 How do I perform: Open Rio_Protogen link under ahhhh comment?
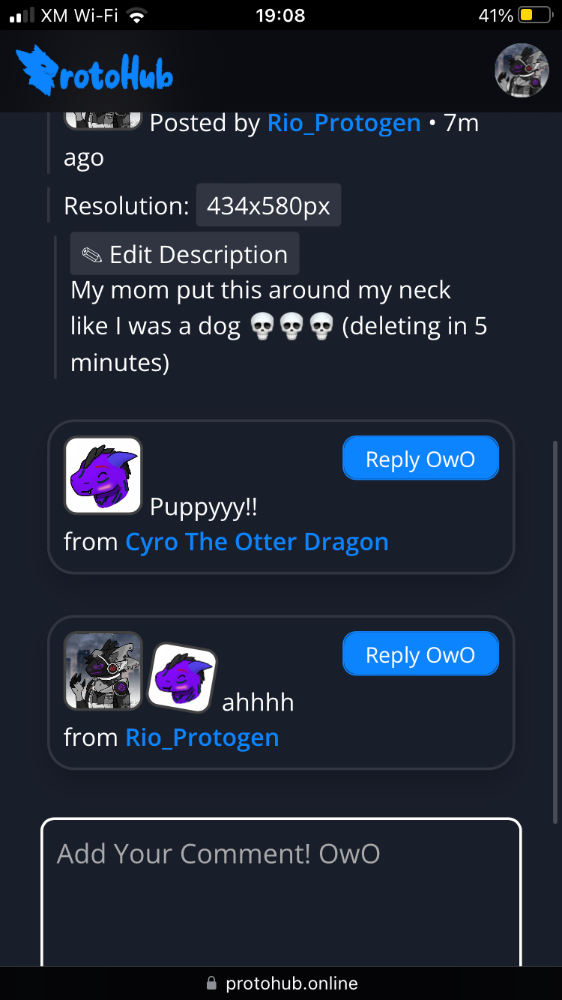(202, 738)
